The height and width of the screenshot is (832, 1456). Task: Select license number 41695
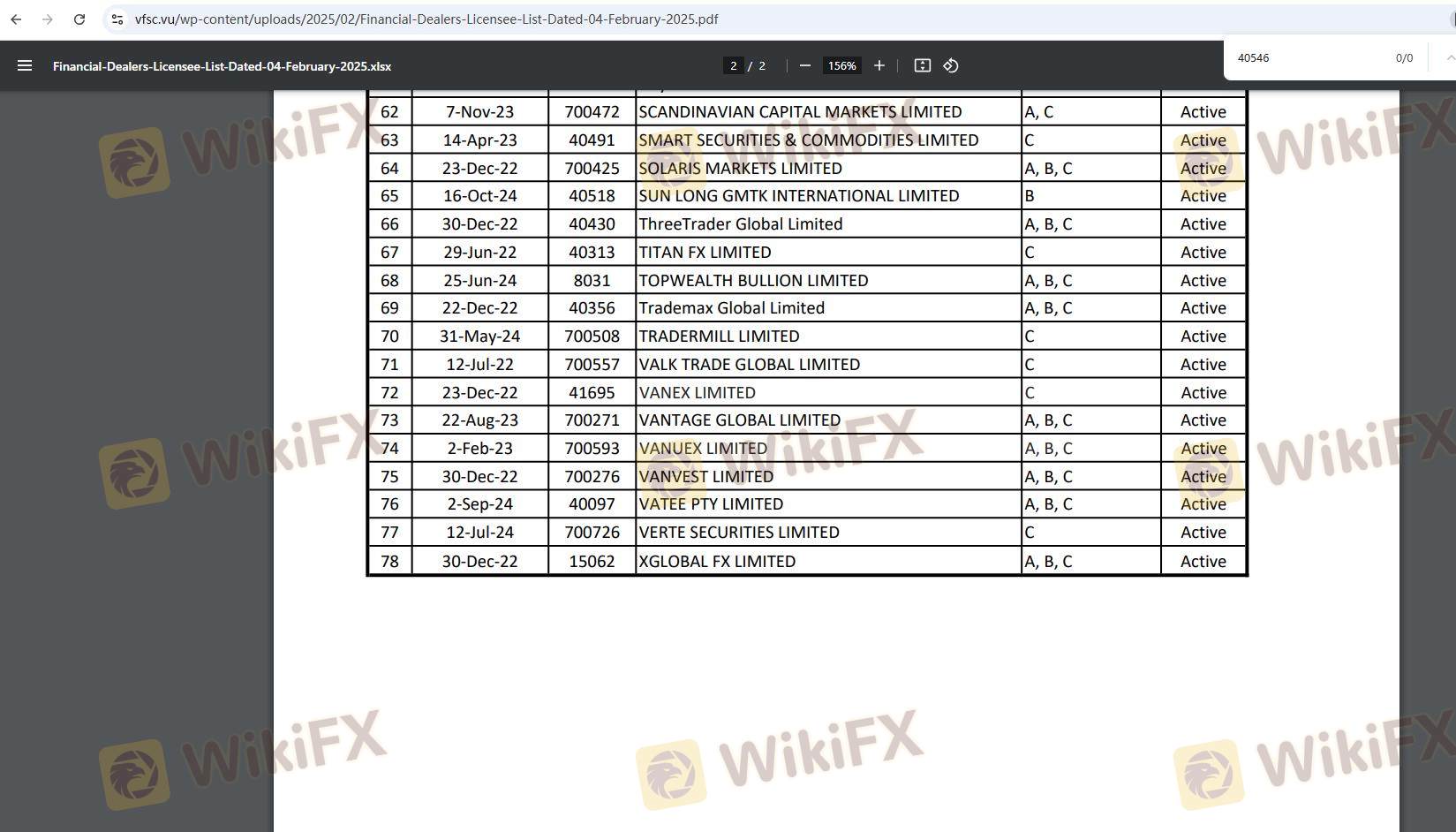[x=592, y=393]
